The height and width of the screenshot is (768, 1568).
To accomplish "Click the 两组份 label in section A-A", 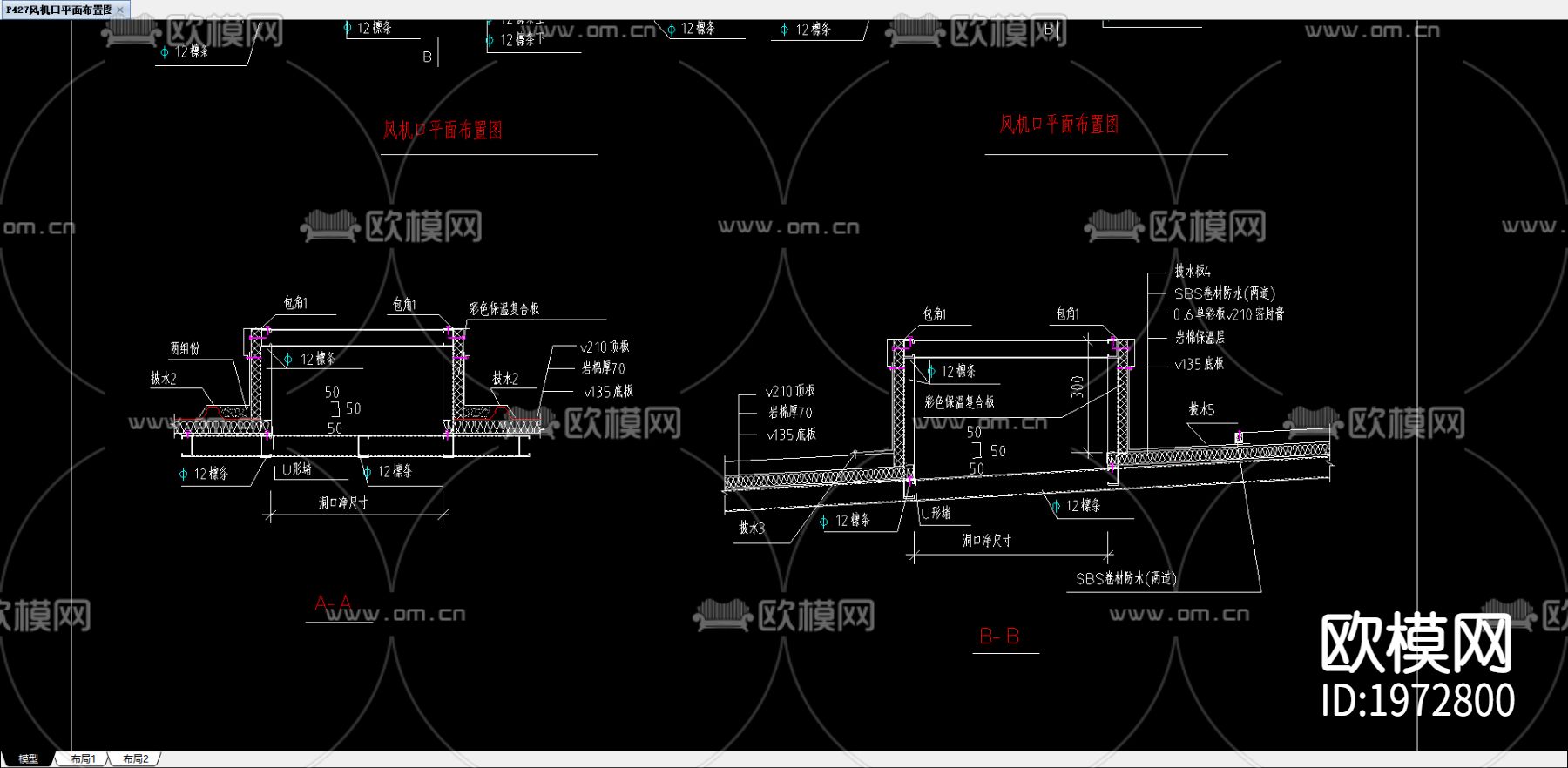I will (185, 348).
